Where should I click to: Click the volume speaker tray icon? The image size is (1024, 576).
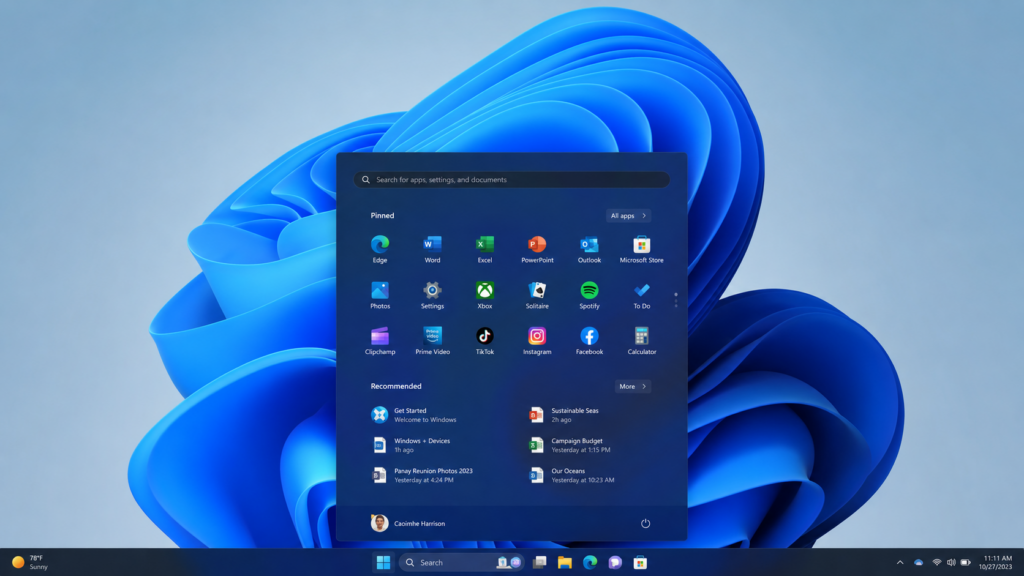951,562
